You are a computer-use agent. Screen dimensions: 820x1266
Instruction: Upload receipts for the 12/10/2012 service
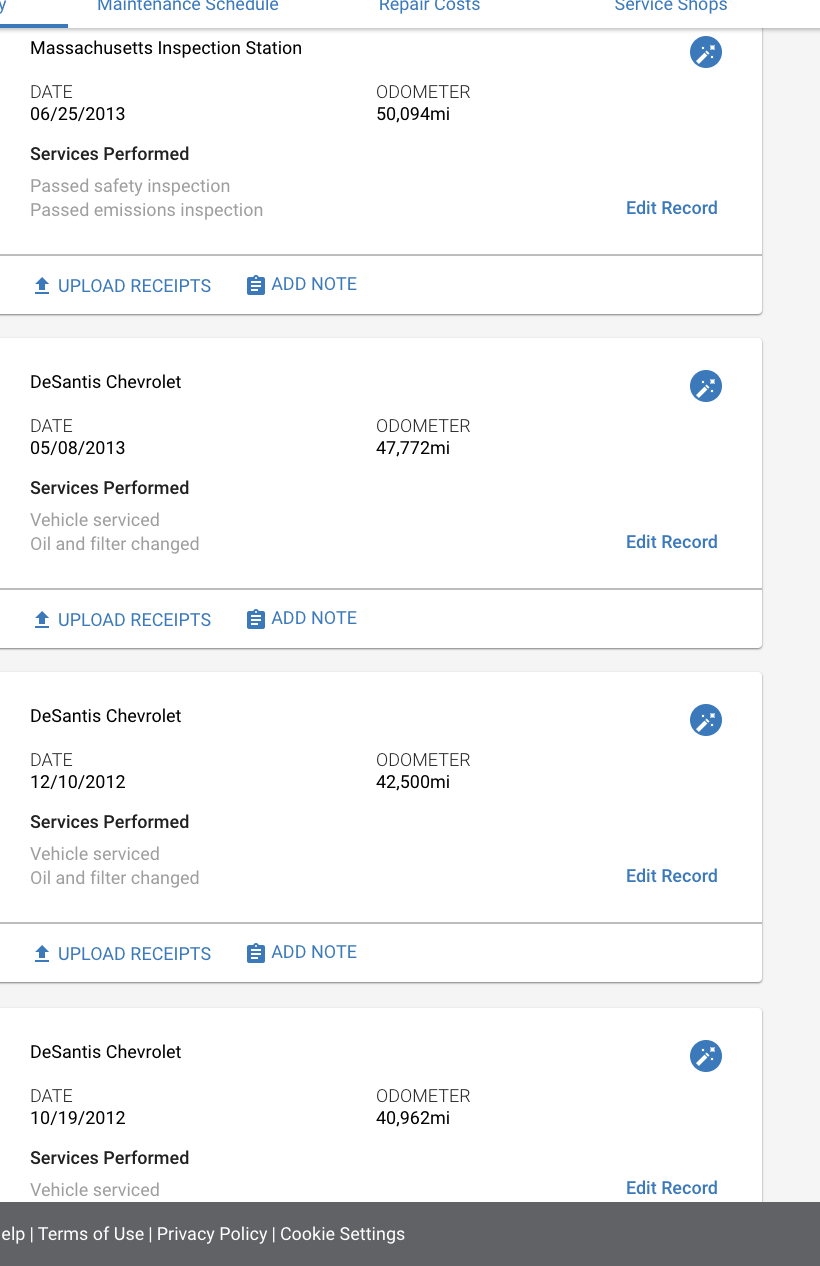(122, 953)
